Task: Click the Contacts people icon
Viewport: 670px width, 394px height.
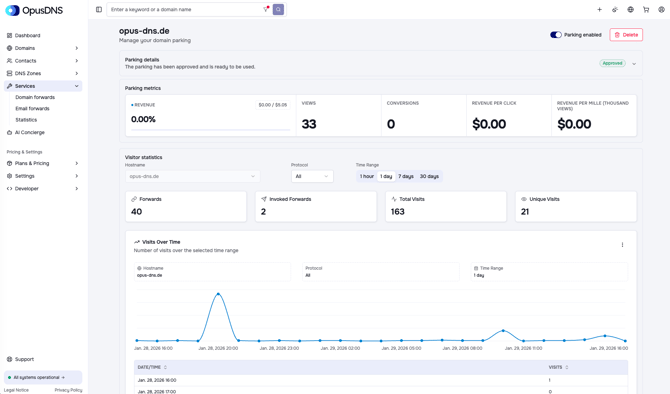Action: (9, 61)
